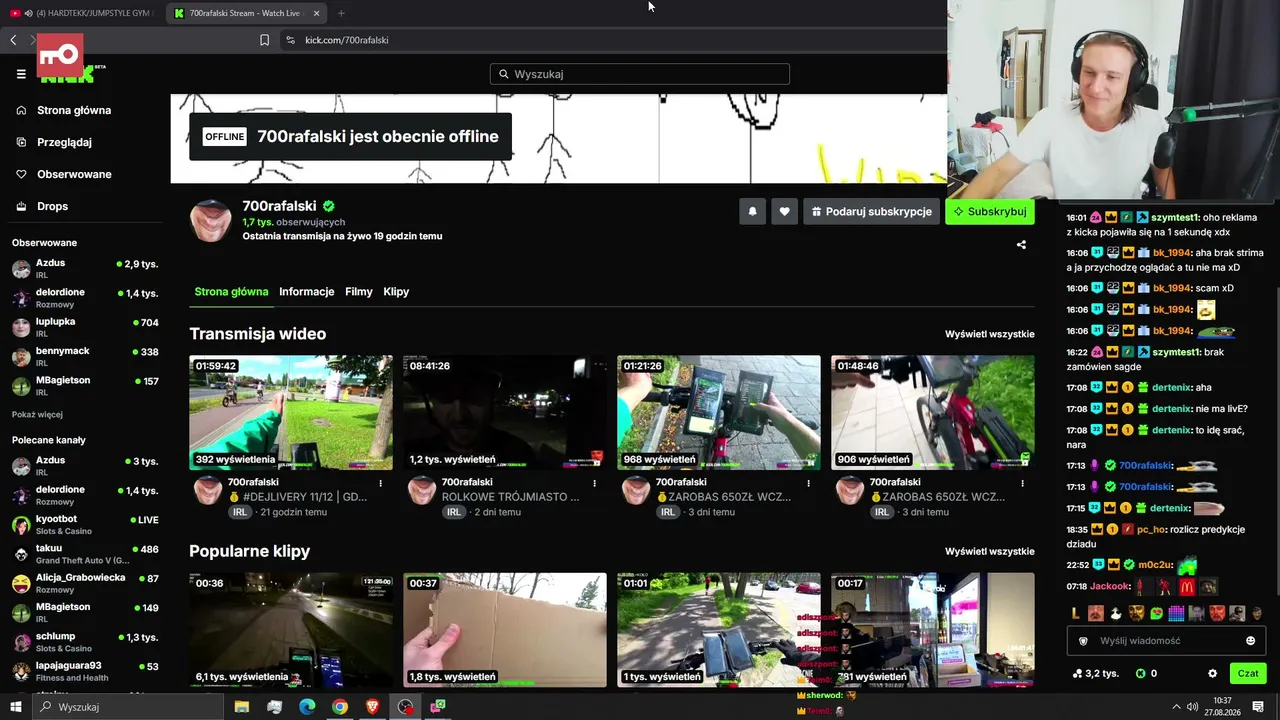Screen dimensions: 1280x720
Task: Expand followed channels with Pokaż więcej
Action: coord(37,415)
